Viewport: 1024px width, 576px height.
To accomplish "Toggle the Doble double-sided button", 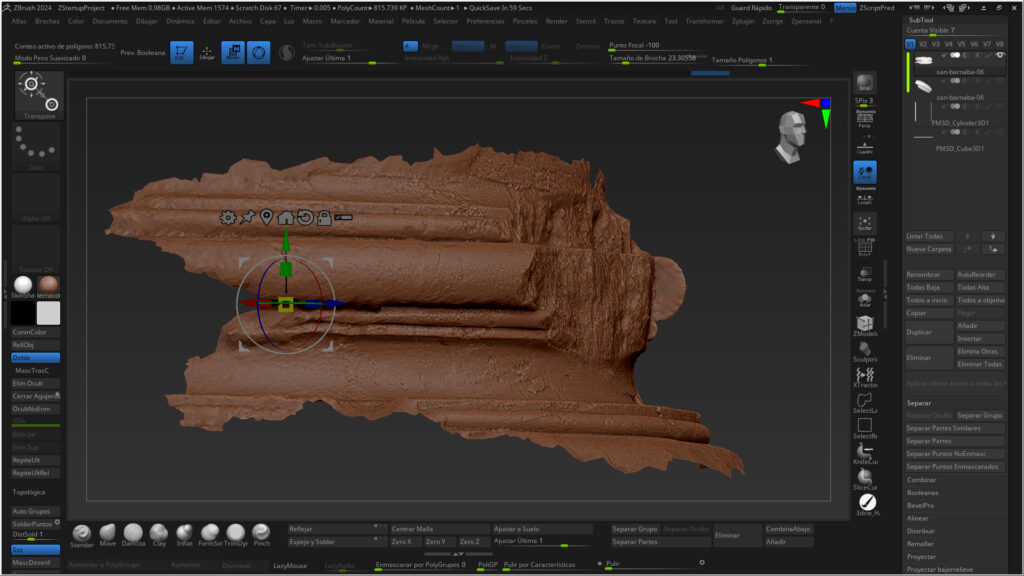I will coord(35,357).
